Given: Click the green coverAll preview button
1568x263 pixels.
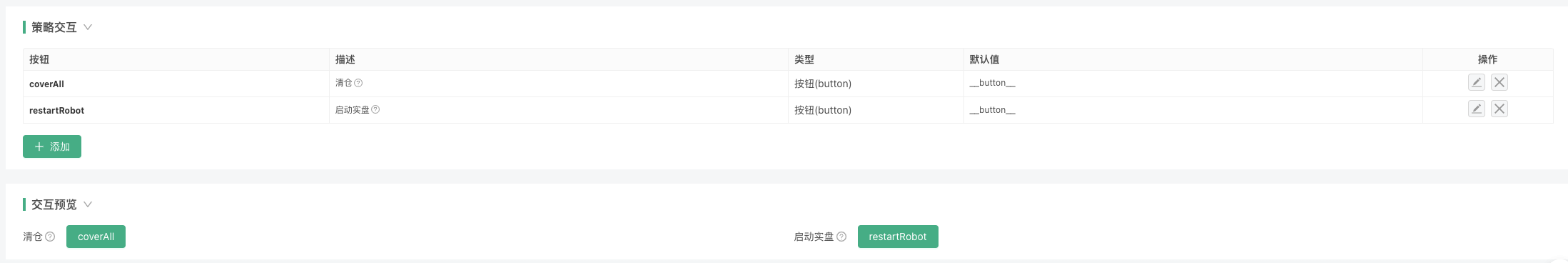Looking at the screenshot, I should (96, 237).
